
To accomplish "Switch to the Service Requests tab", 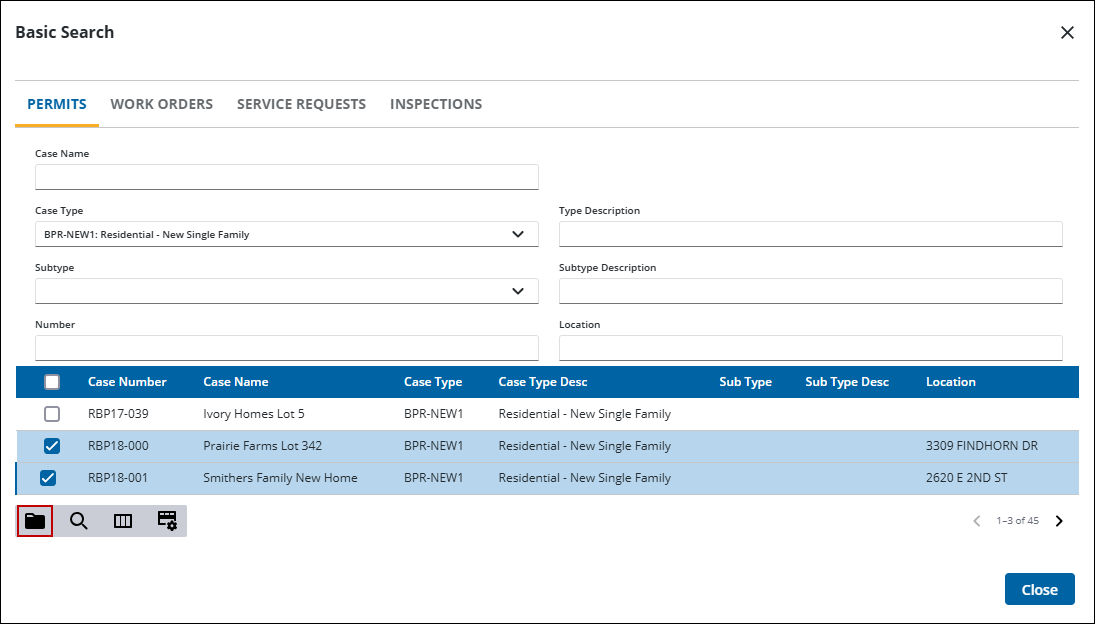I will (301, 104).
